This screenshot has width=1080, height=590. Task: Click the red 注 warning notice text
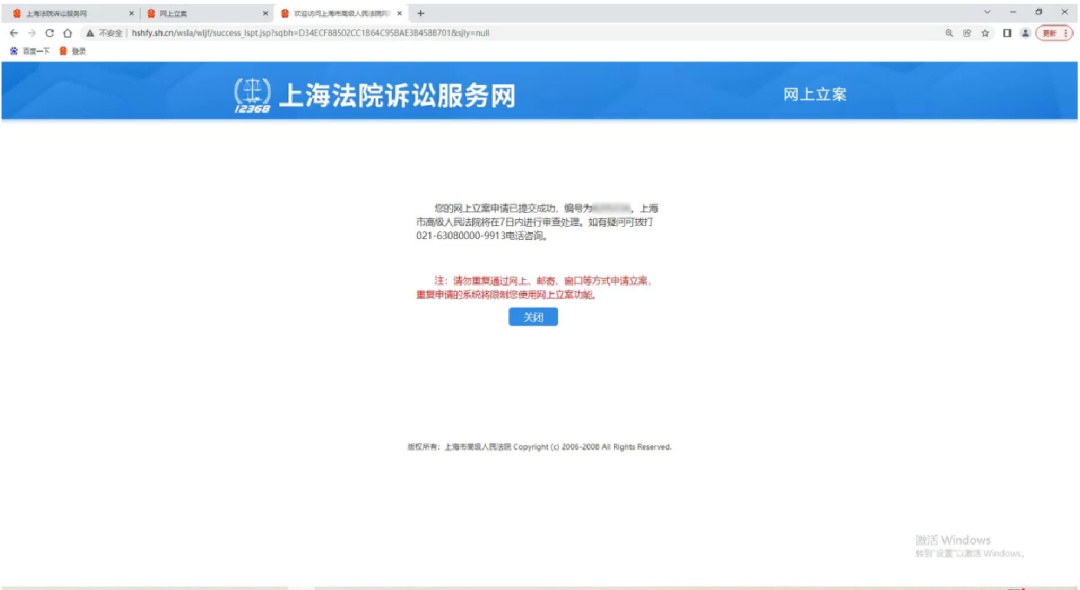coord(534,288)
